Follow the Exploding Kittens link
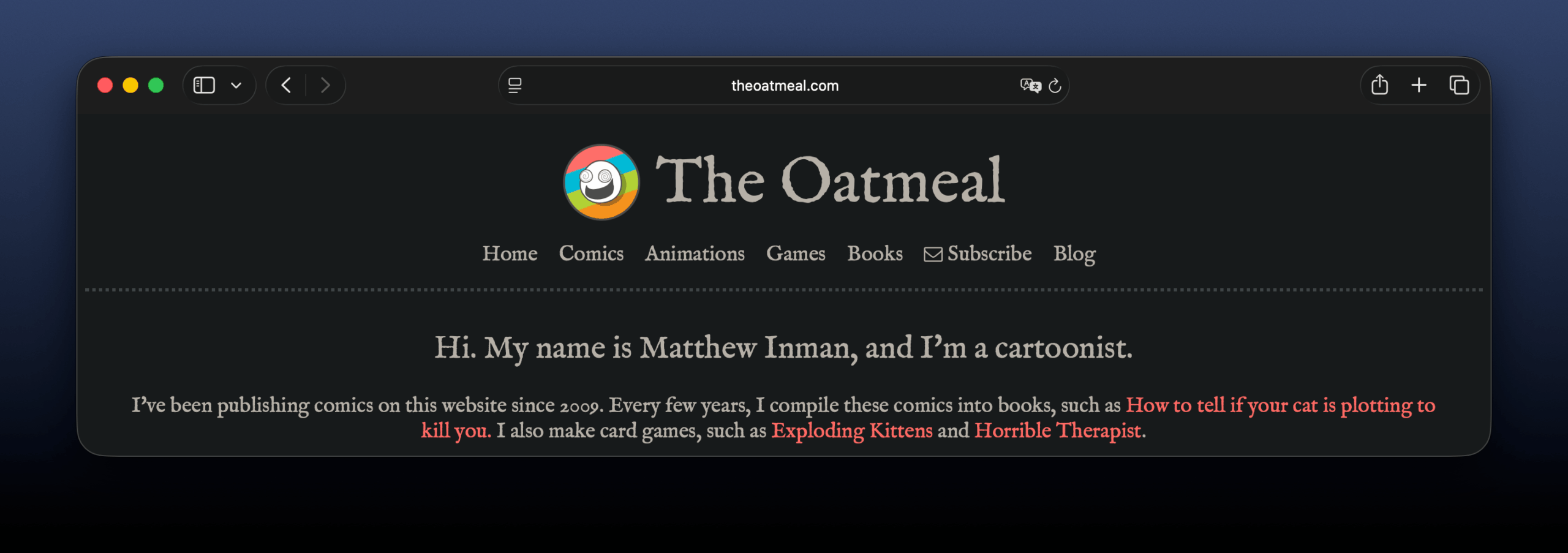Viewport: 1568px width, 553px height. (x=851, y=431)
